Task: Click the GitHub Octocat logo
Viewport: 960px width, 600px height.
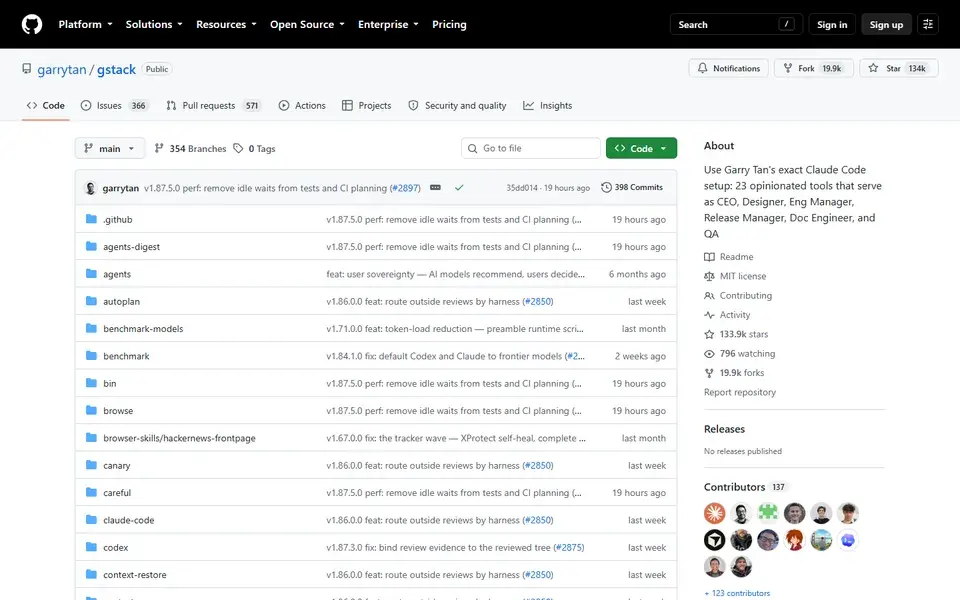Action: click(32, 24)
